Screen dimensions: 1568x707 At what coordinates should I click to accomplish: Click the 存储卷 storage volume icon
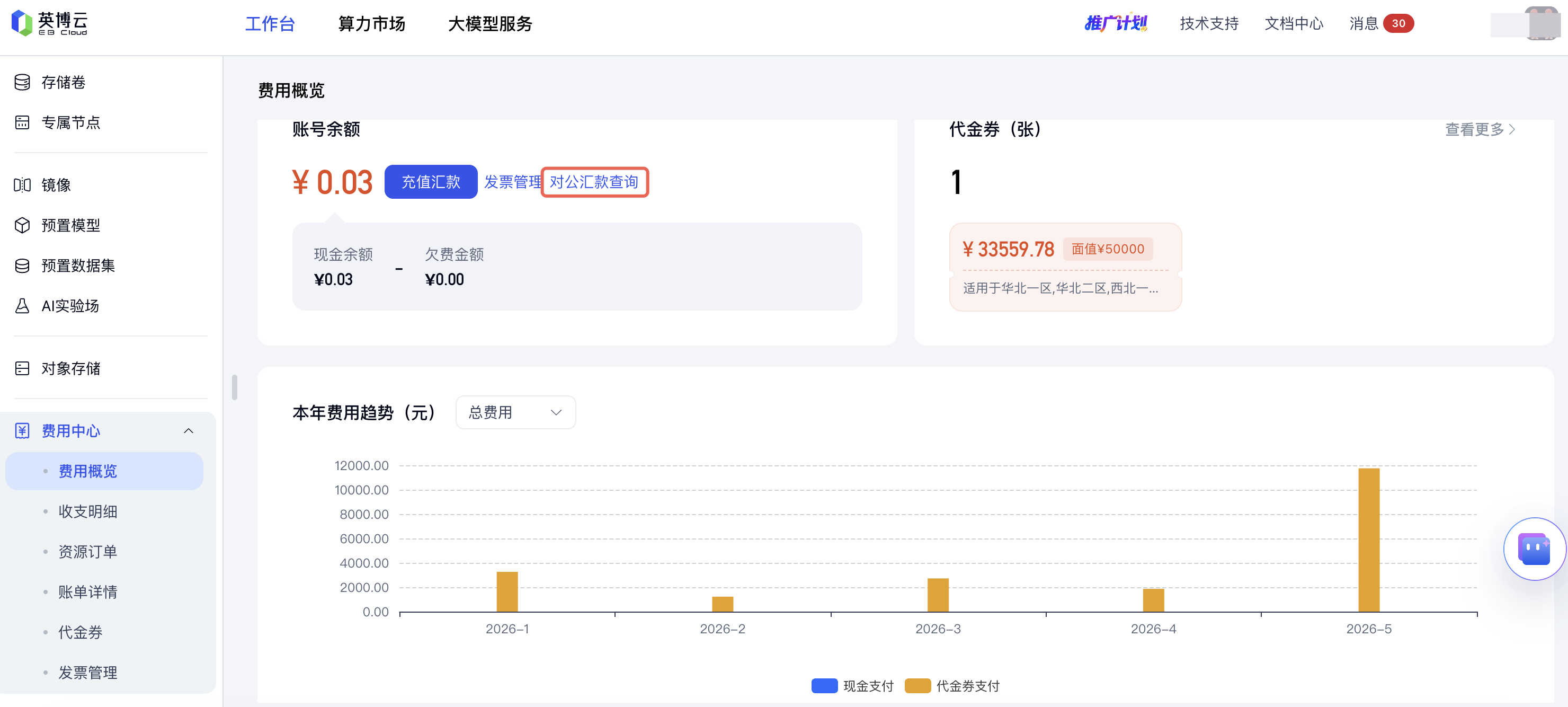pos(23,82)
